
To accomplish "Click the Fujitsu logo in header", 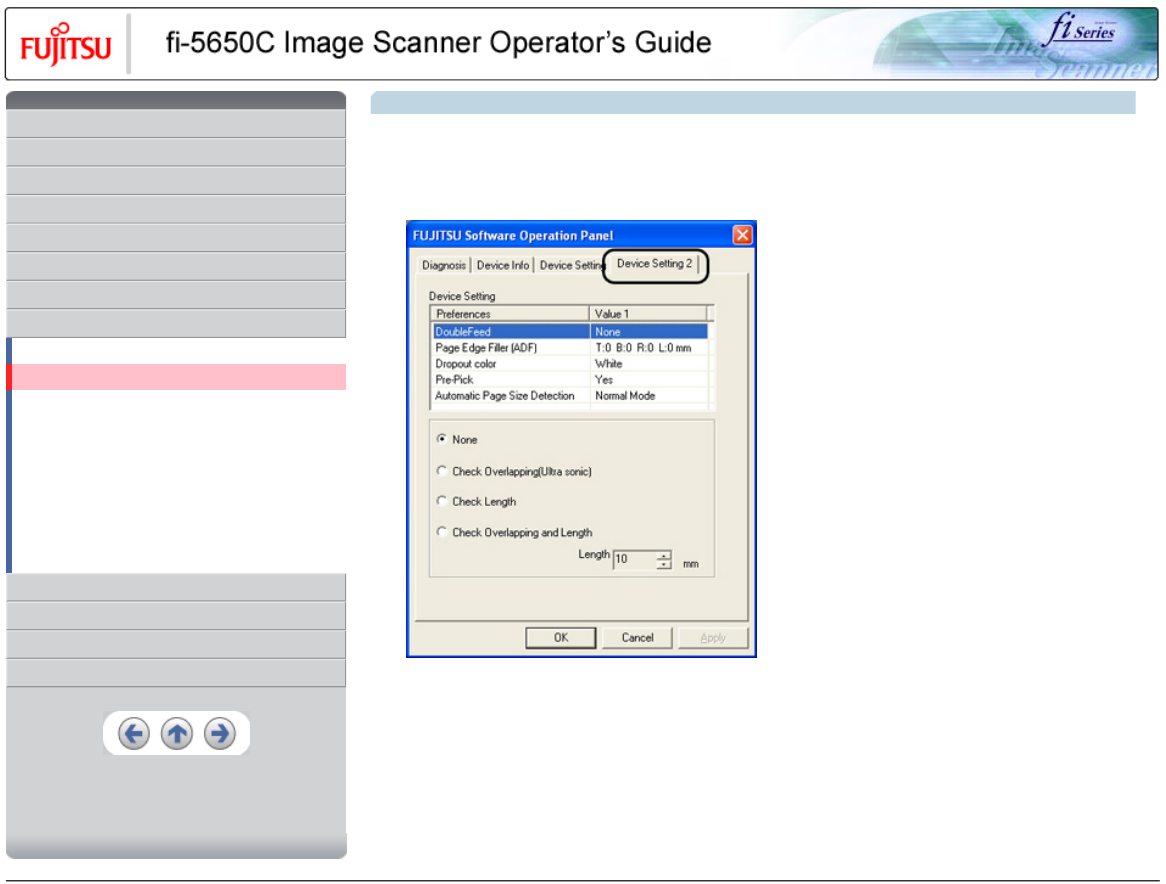I will click(x=66, y=45).
